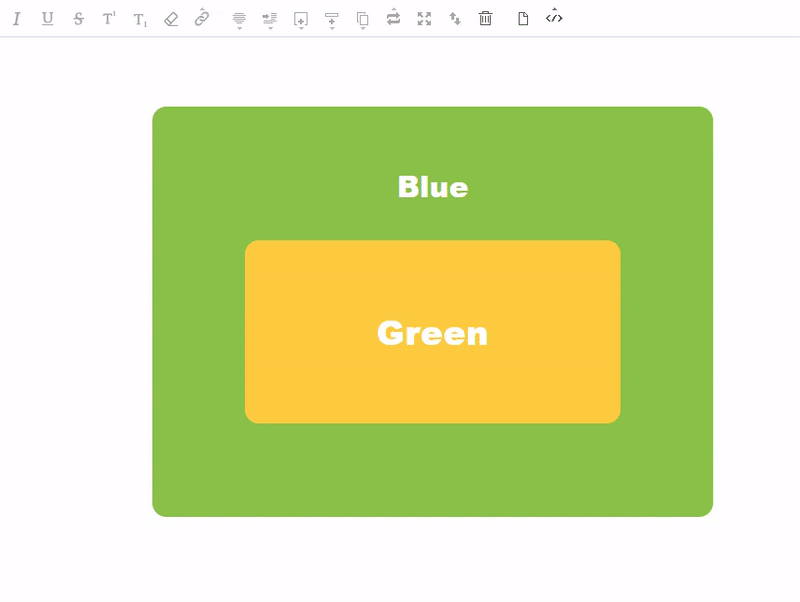
Task: Apply superscript formatting
Action: point(109,19)
